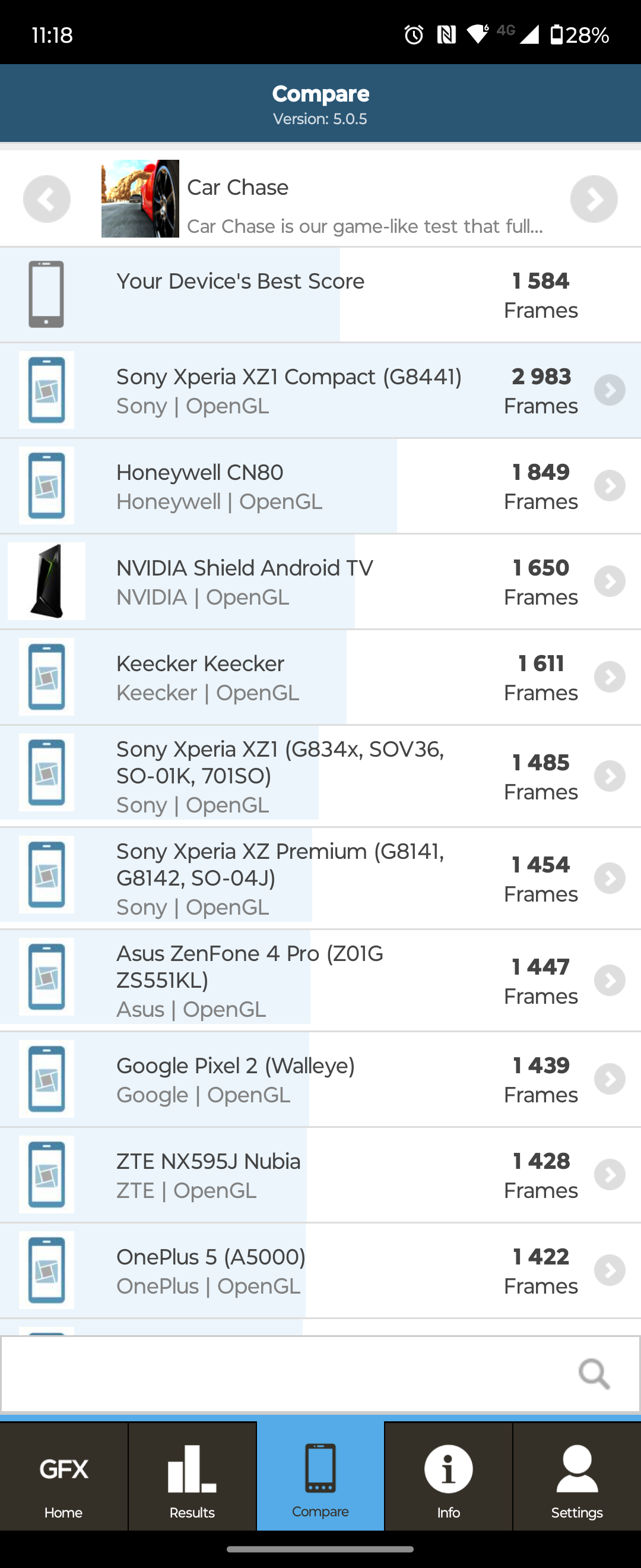Open the Info tab
Viewport: 641px width, 1568px height.
tap(448, 1477)
